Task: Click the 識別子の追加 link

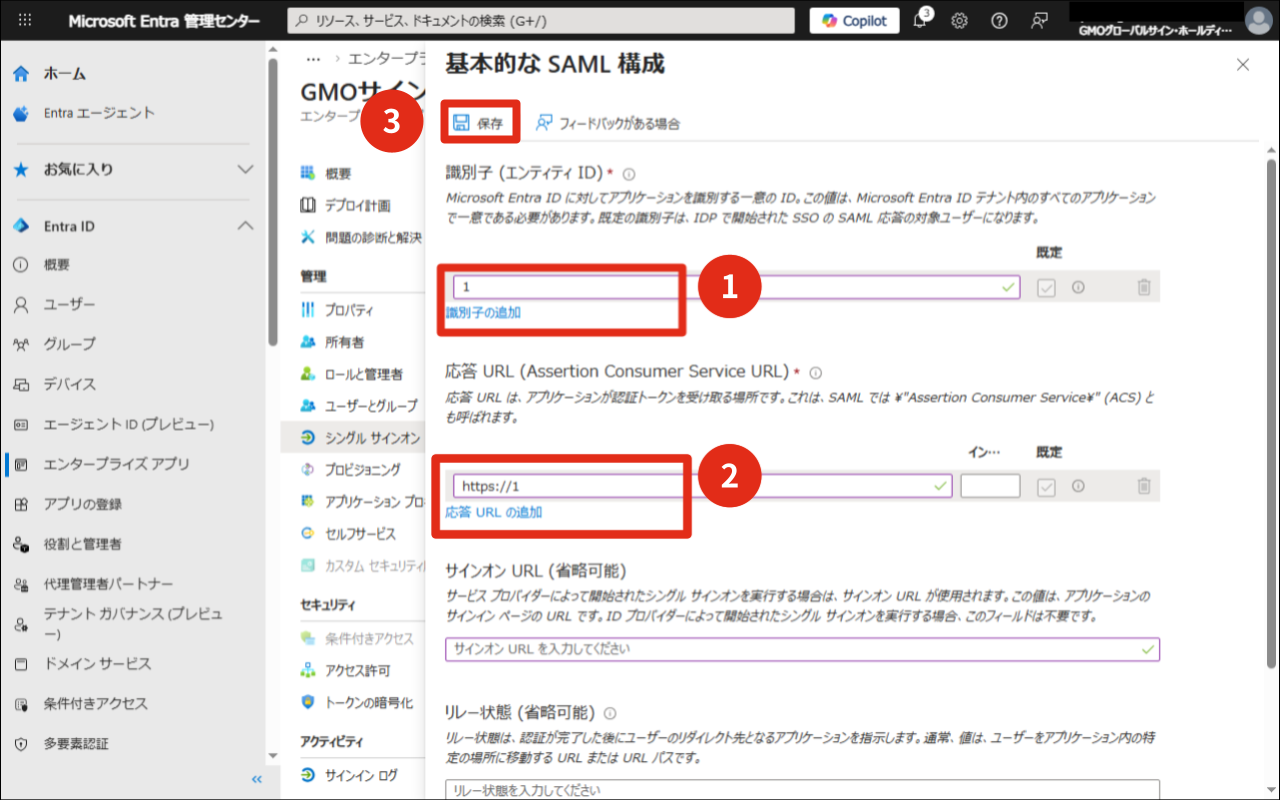Action: click(x=483, y=312)
